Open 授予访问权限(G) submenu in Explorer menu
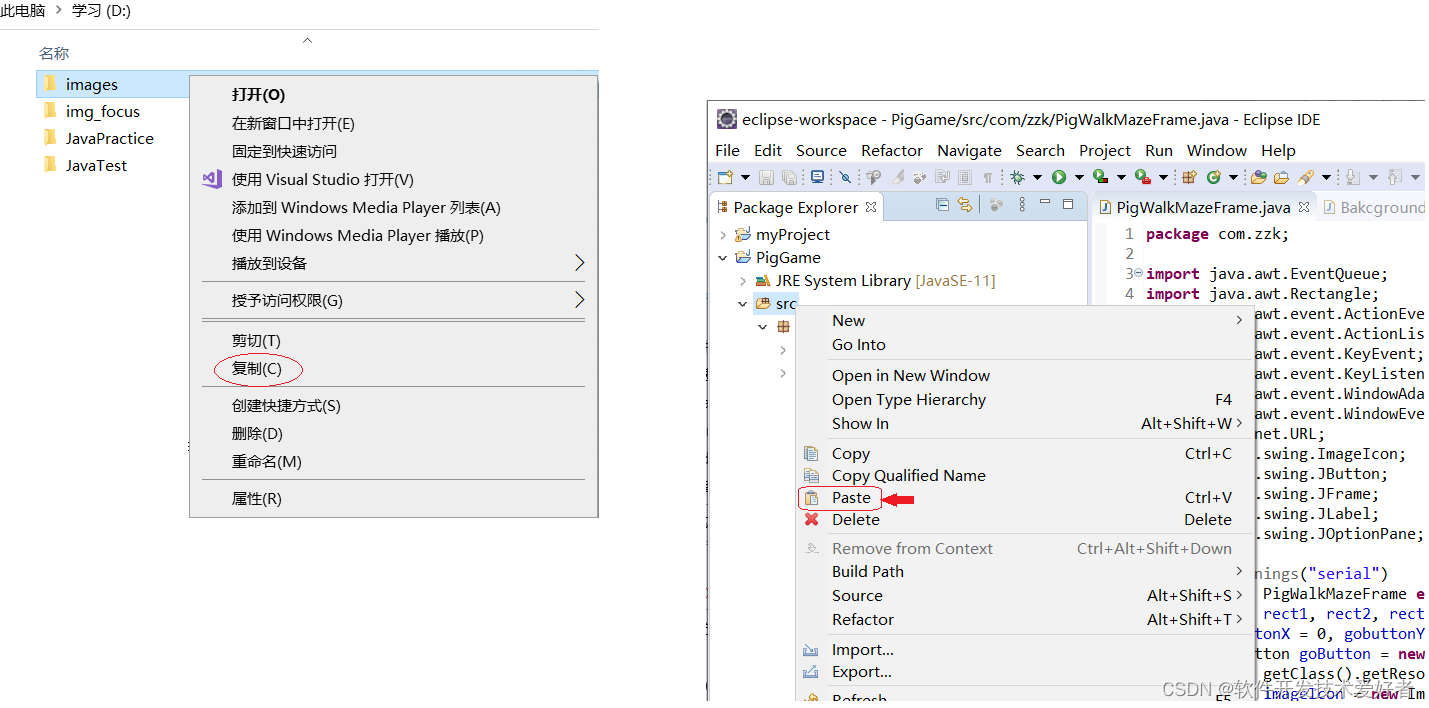The image size is (1429, 708). coord(393,301)
